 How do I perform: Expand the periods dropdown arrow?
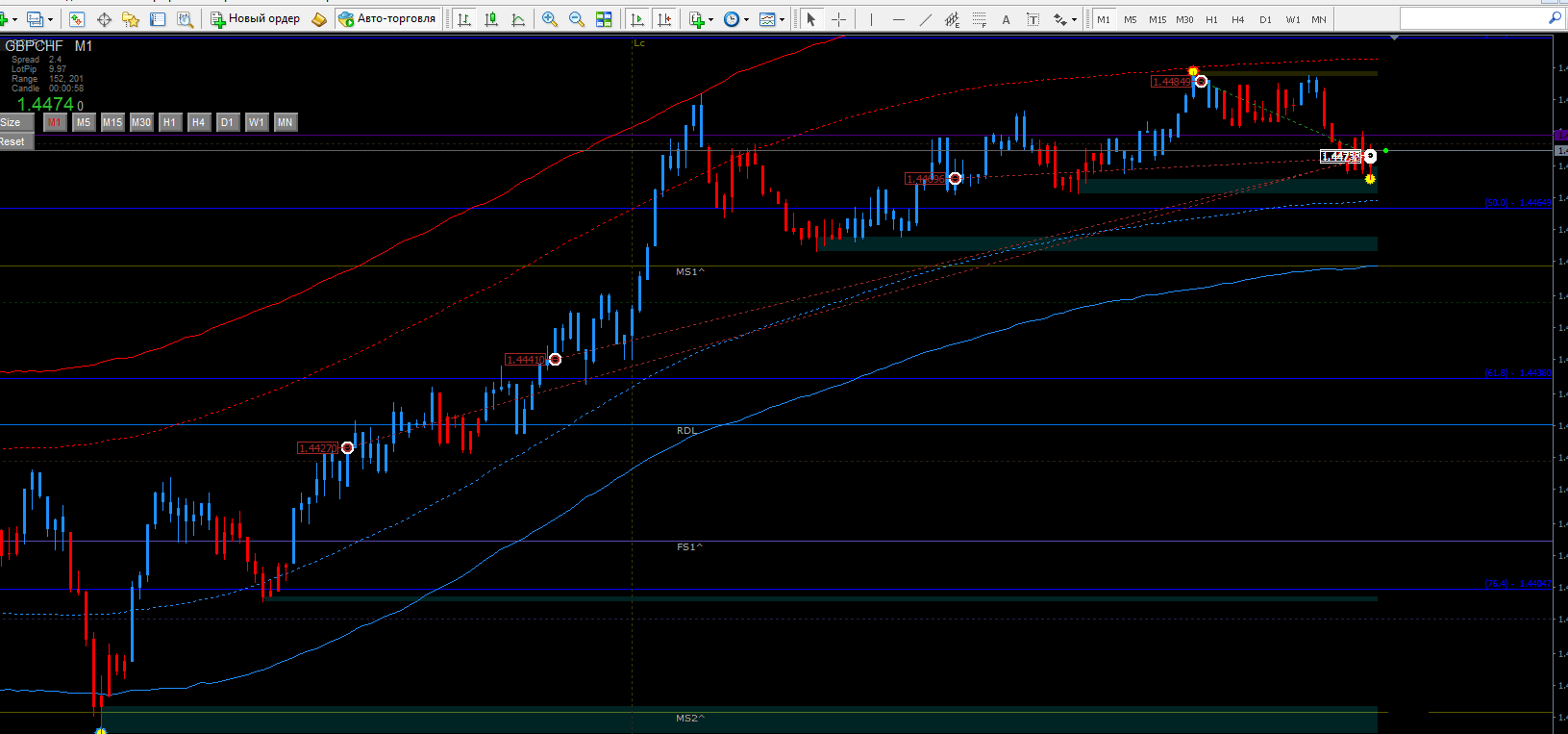pos(746,19)
